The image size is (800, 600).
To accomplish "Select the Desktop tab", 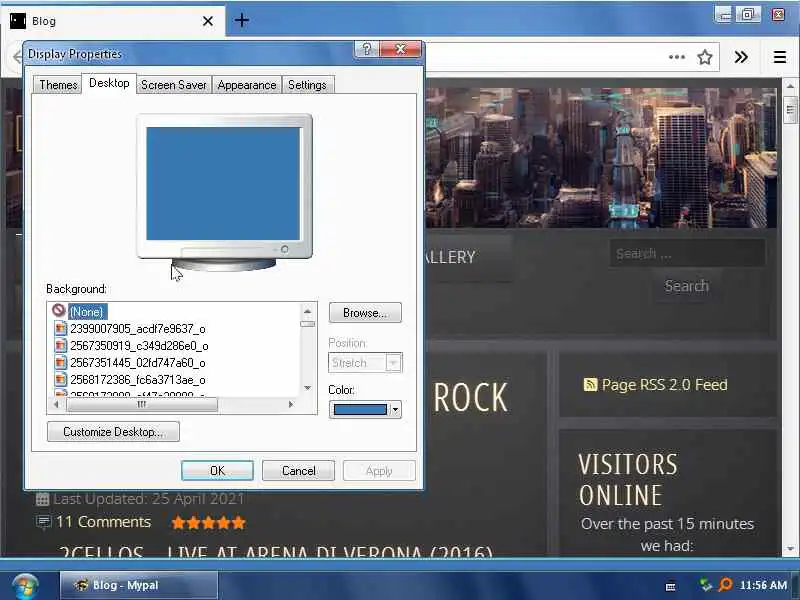I will coord(109,83).
